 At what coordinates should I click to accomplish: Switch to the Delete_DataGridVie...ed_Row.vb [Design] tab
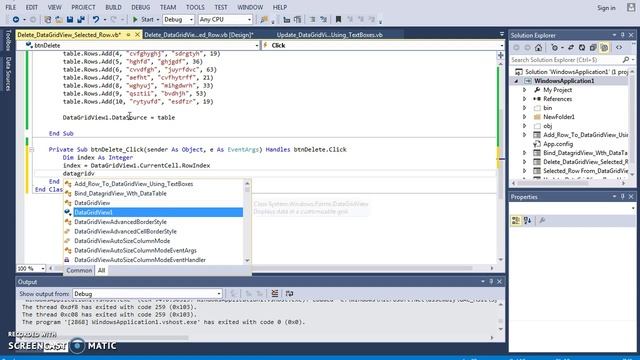(199, 35)
